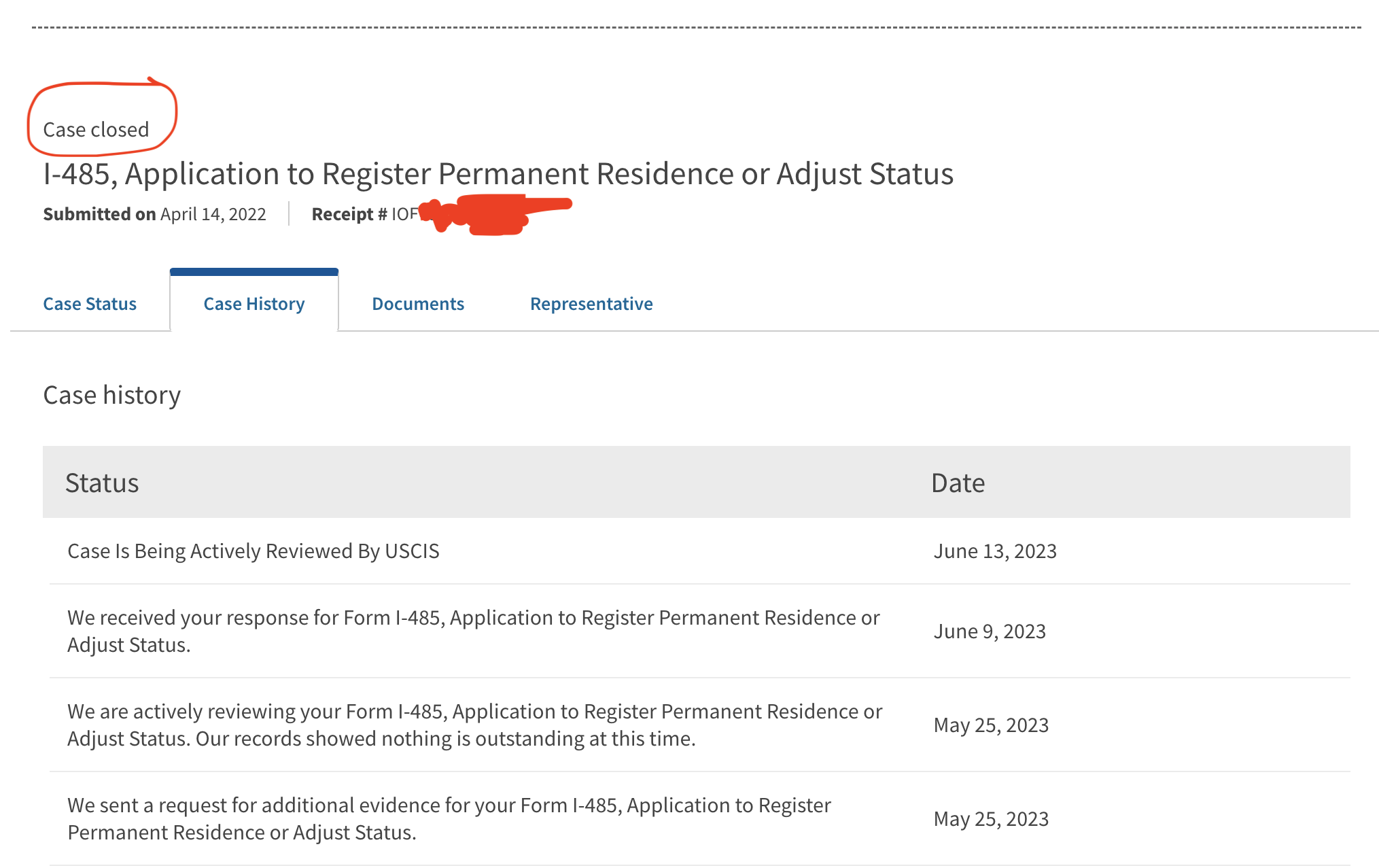Viewport: 1379px width, 868px height.
Task: Click the Status column header
Action: (x=102, y=483)
